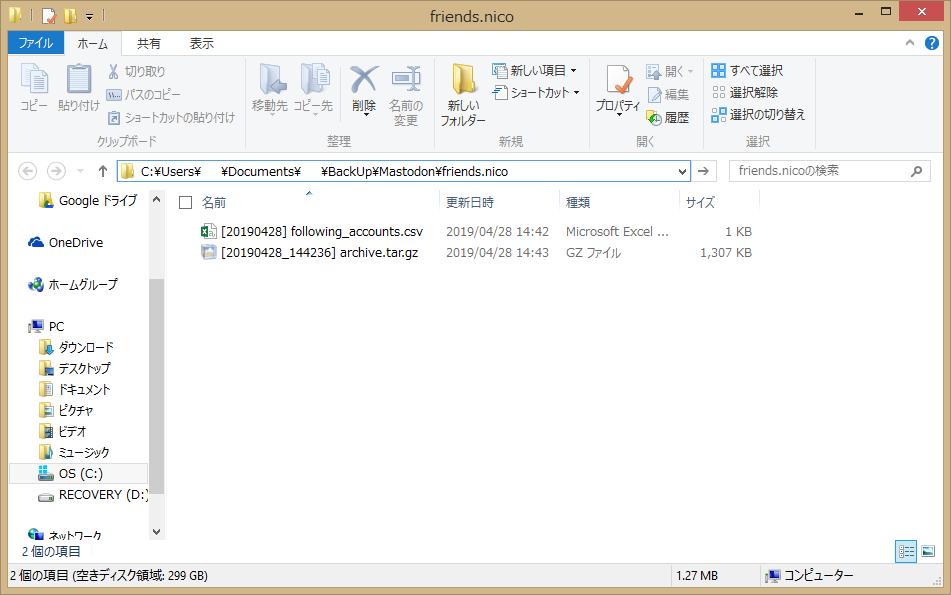
Task: Open the ribbon Help question mark
Action: pos(932,43)
